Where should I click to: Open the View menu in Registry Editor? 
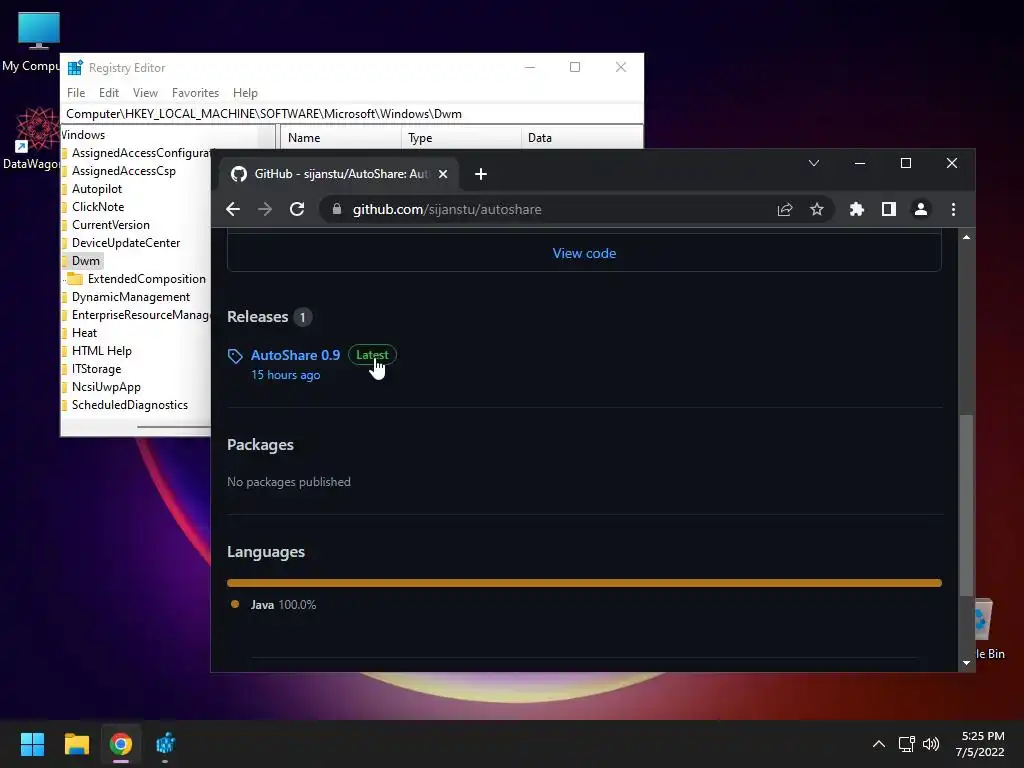click(x=145, y=93)
